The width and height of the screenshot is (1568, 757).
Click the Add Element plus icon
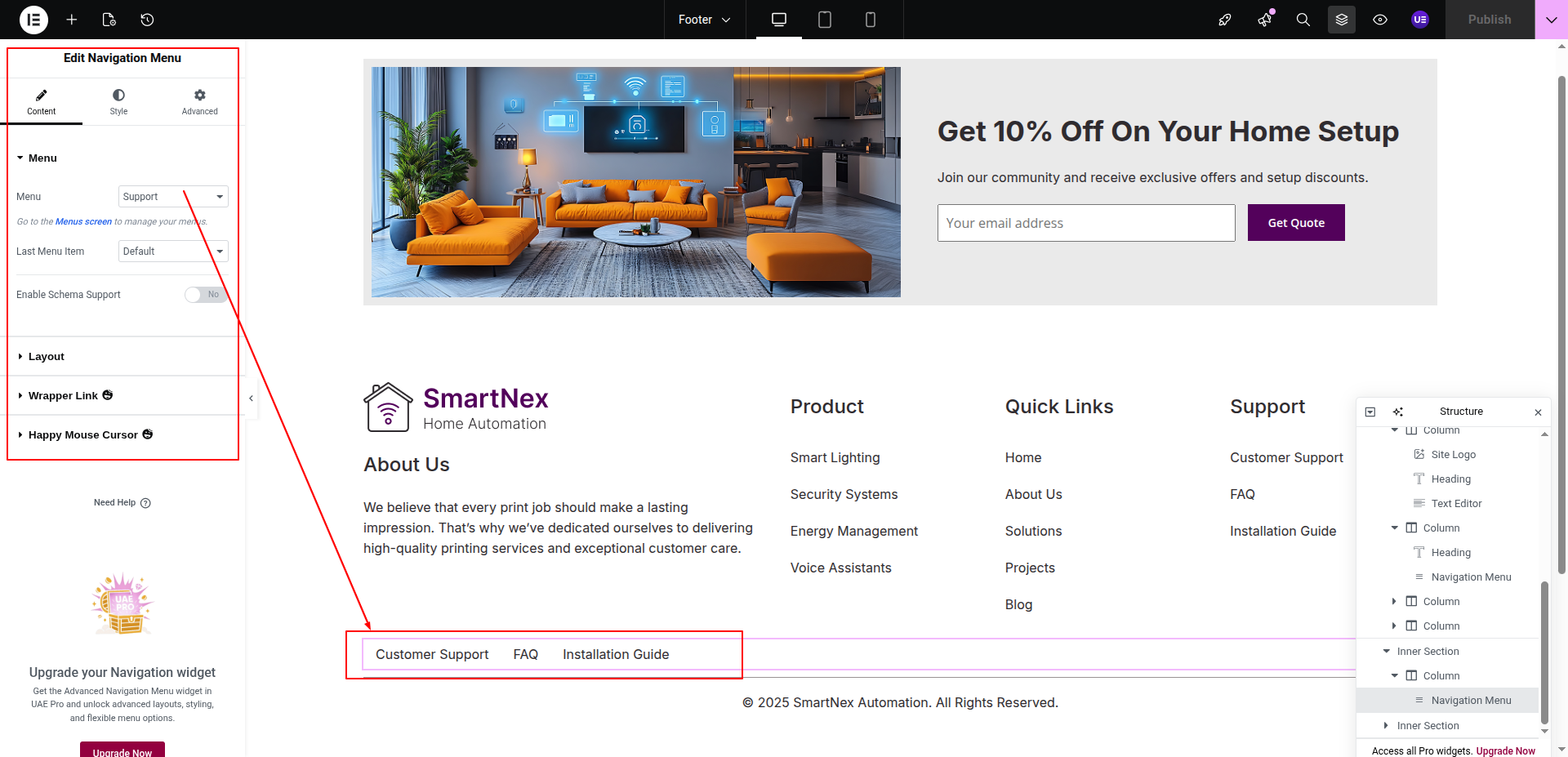[x=72, y=20]
